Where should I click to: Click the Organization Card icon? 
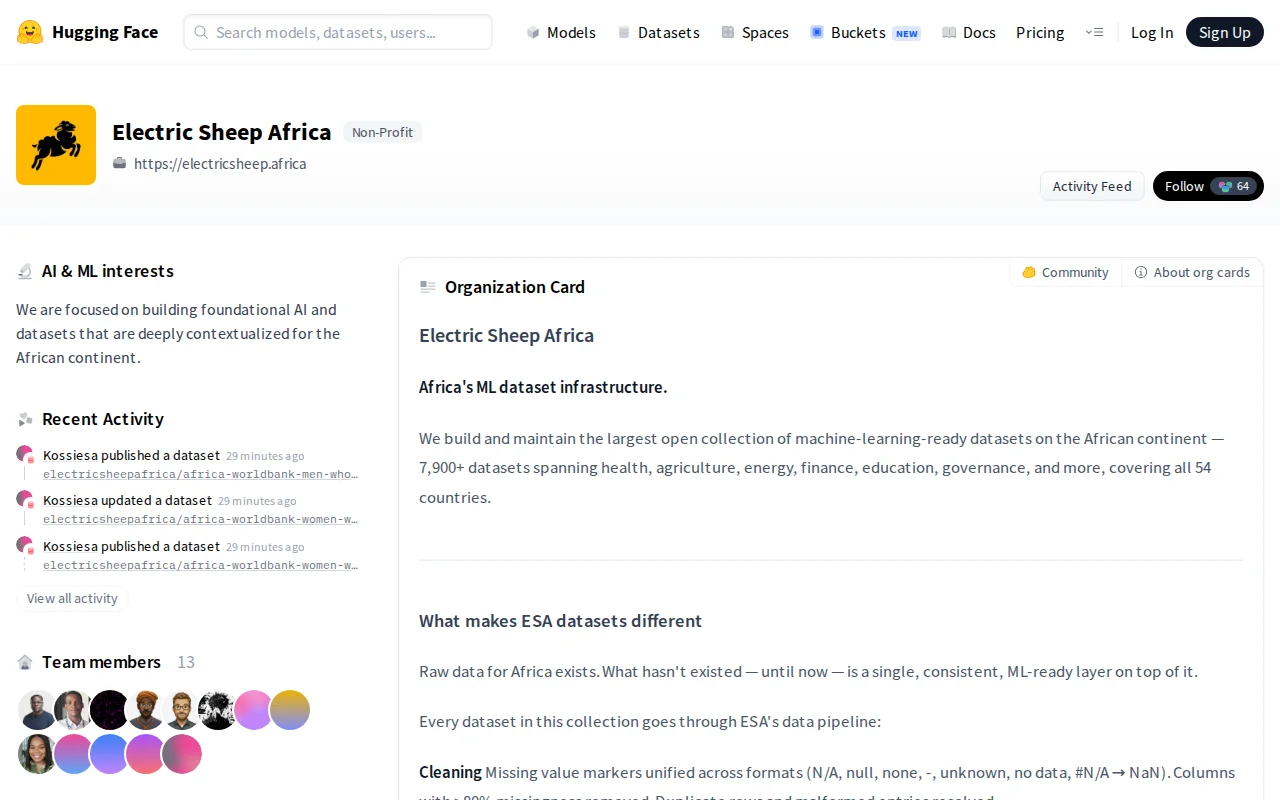tap(428, 287)
